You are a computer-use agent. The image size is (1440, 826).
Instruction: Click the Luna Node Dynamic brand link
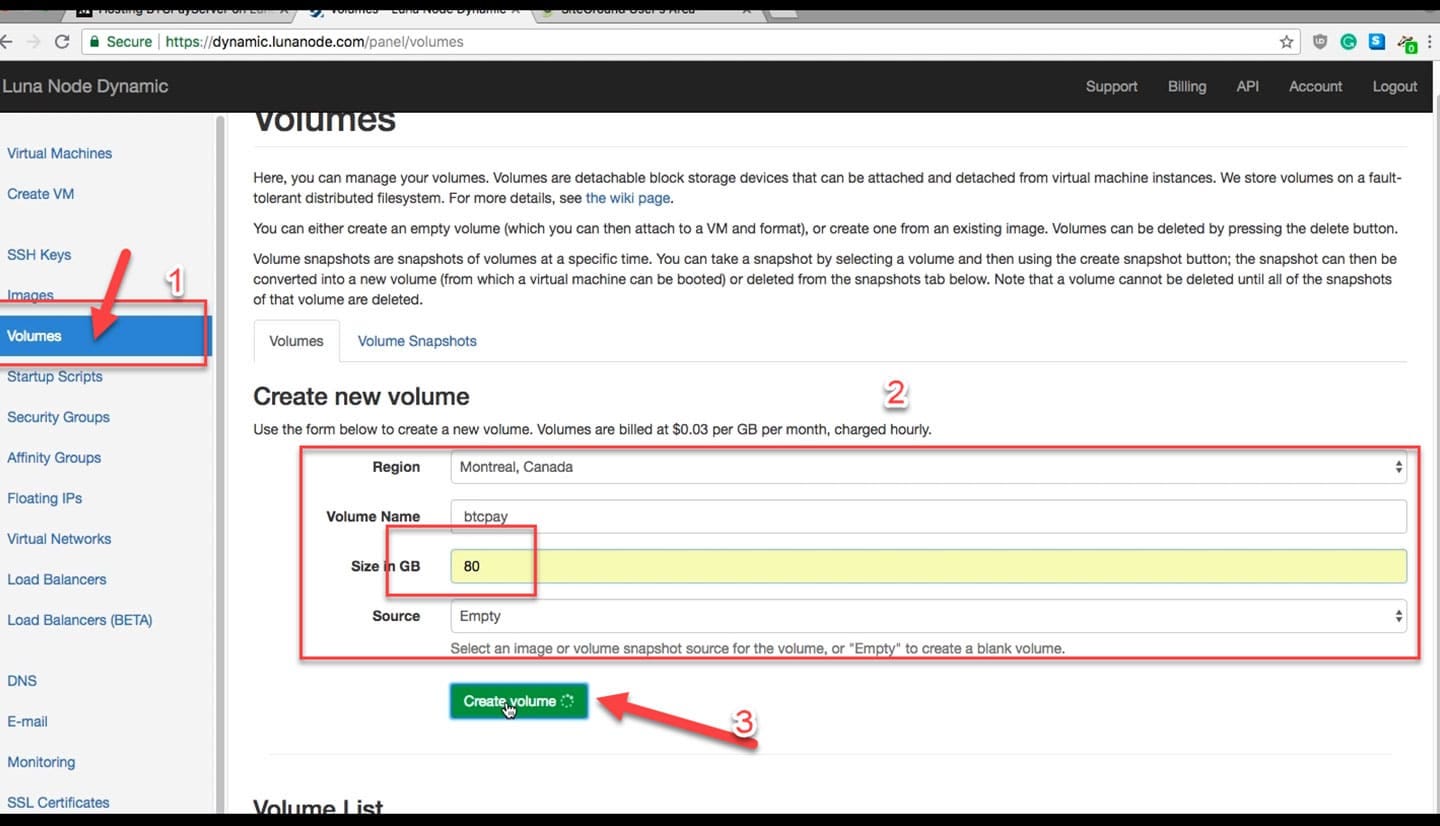coord(85,86)
